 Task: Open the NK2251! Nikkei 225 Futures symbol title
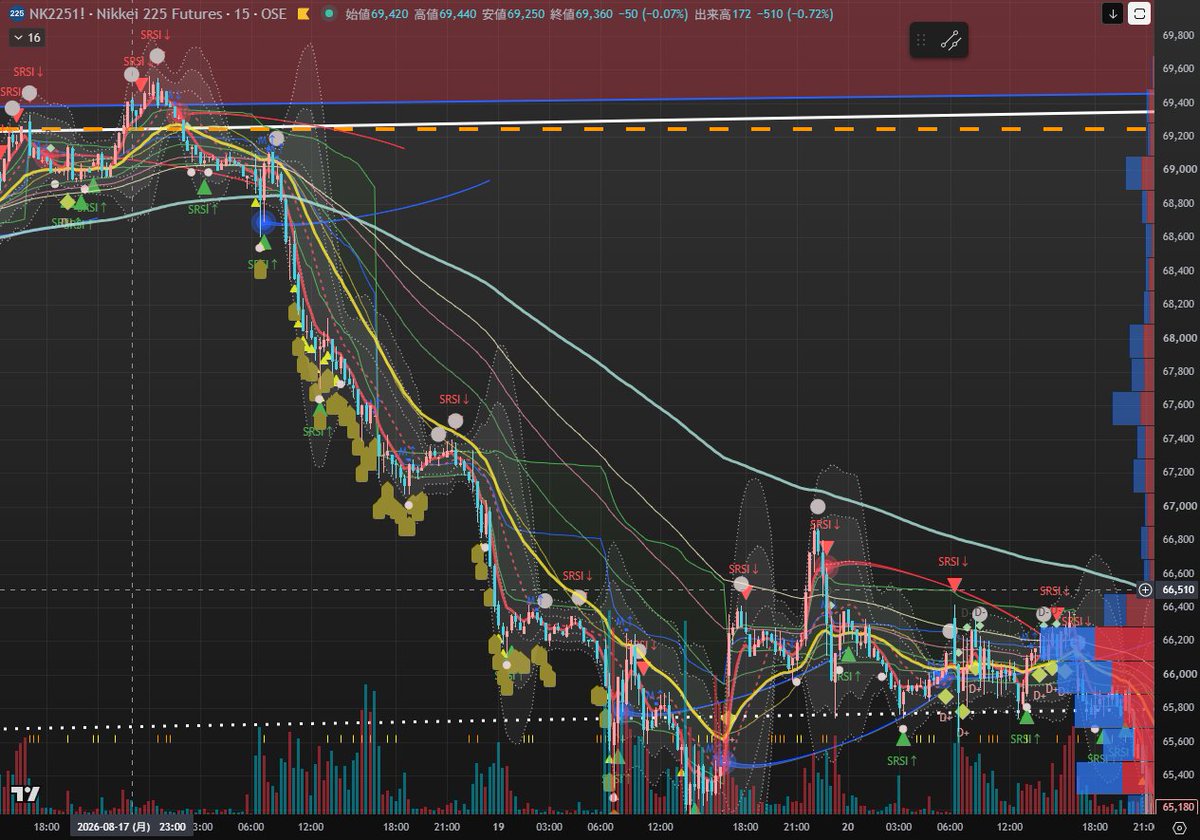(157, 15)
